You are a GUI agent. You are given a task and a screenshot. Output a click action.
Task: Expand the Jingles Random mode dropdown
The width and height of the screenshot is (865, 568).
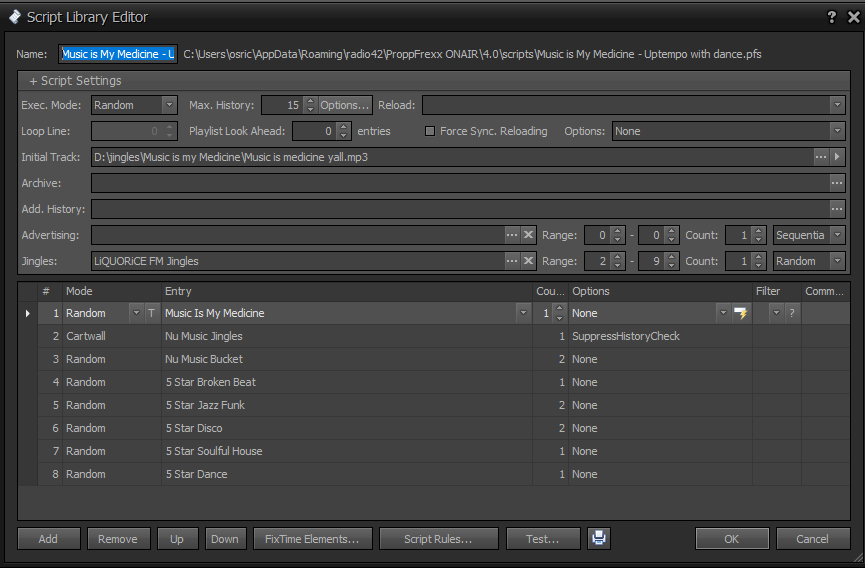click(837, 261)
